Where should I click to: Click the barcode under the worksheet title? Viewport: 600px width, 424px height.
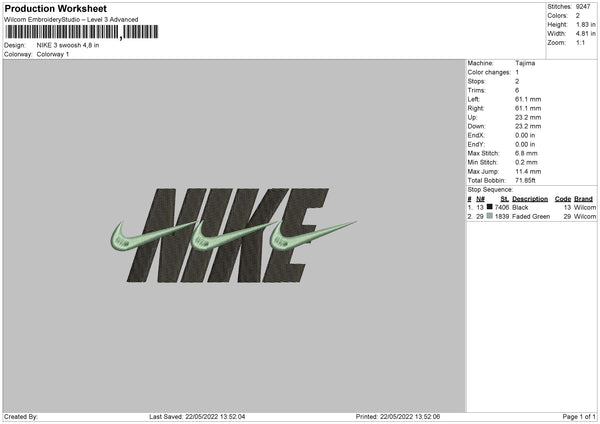click(82, 32)
